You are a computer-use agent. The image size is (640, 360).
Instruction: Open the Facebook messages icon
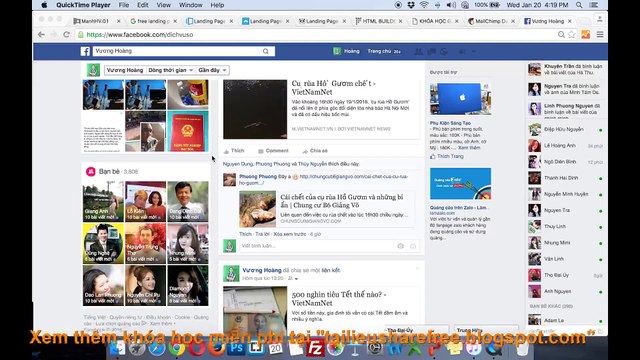(431, 51)
